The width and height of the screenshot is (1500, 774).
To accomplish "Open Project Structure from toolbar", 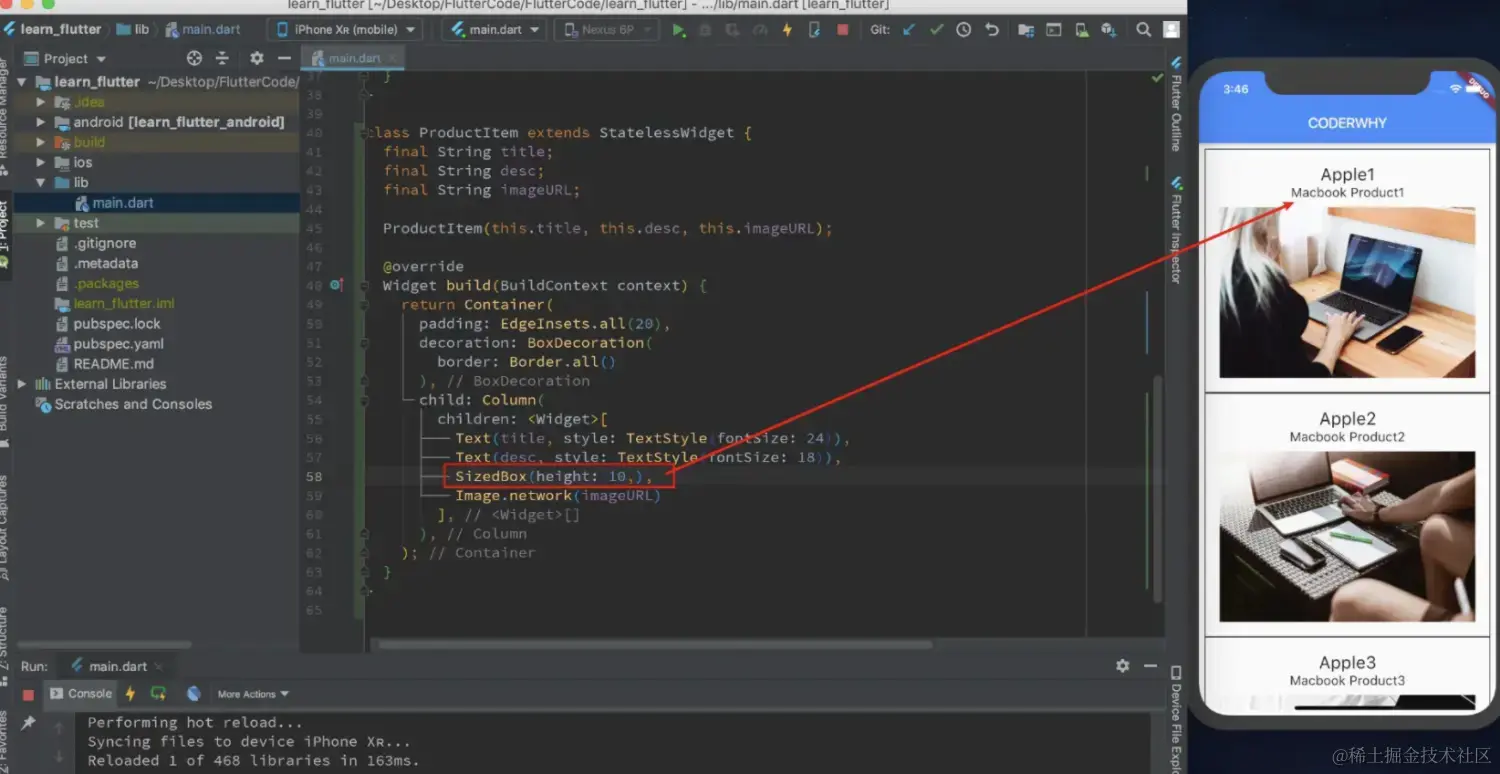I will pos(1026,30).
